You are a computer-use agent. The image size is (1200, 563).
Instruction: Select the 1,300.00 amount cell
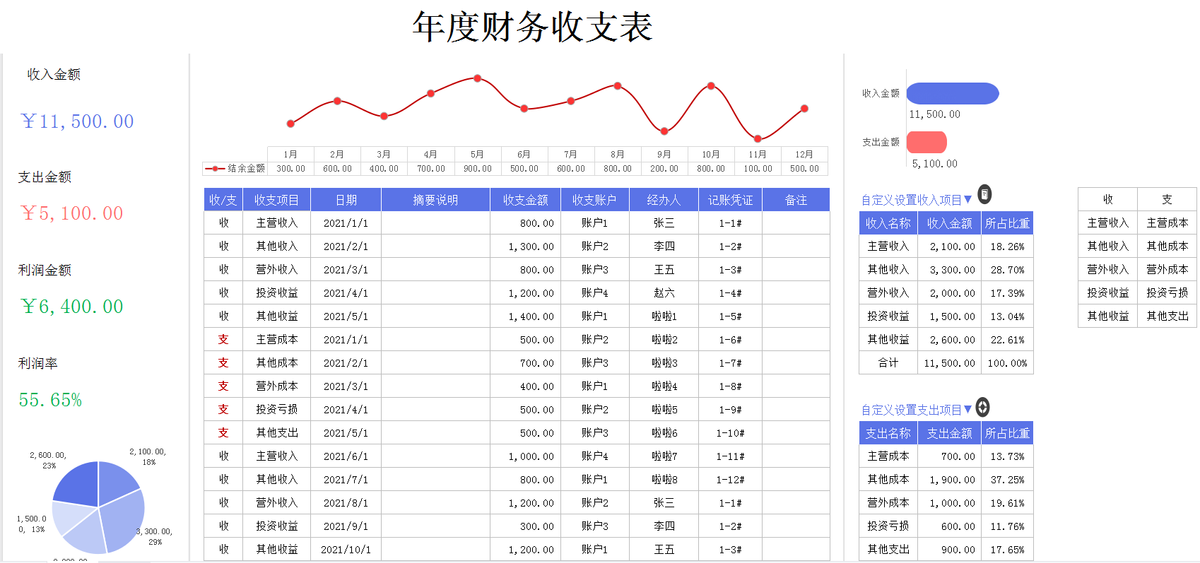click(x=525, y=246)
